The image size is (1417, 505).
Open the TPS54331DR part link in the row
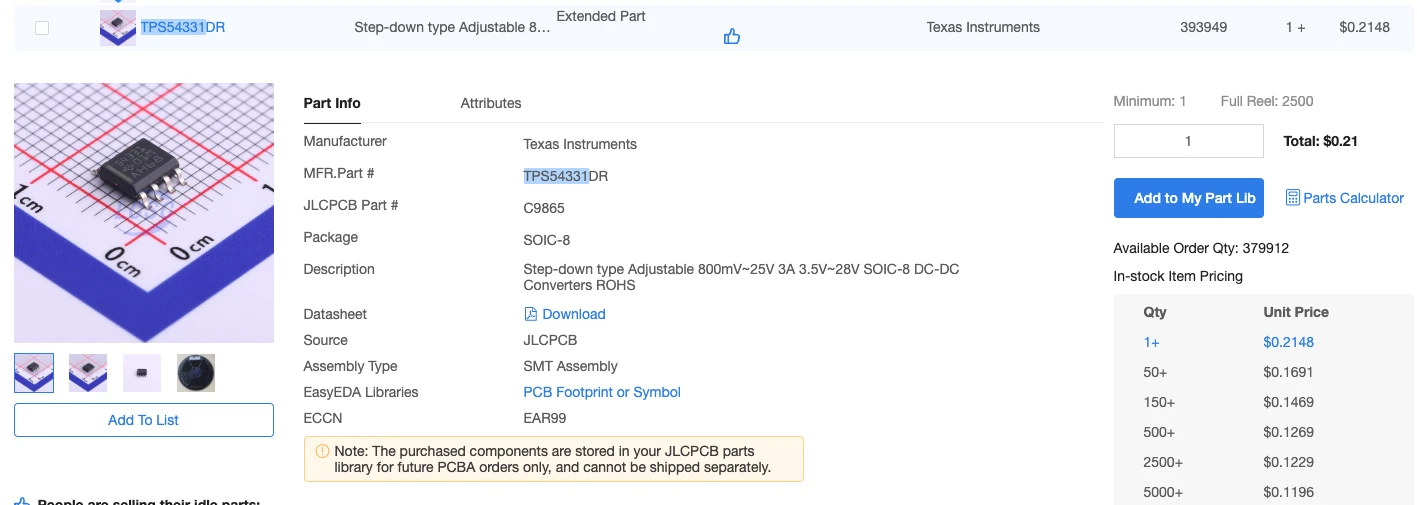183,27
